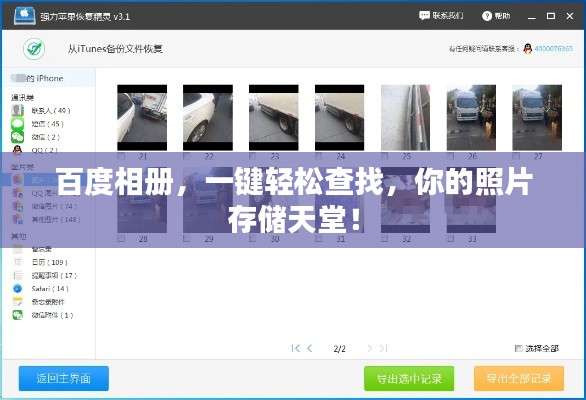Screen dimensions: 586x400
Task: Tick the checkbox for photo 22
Action: [x=186, y=156]
